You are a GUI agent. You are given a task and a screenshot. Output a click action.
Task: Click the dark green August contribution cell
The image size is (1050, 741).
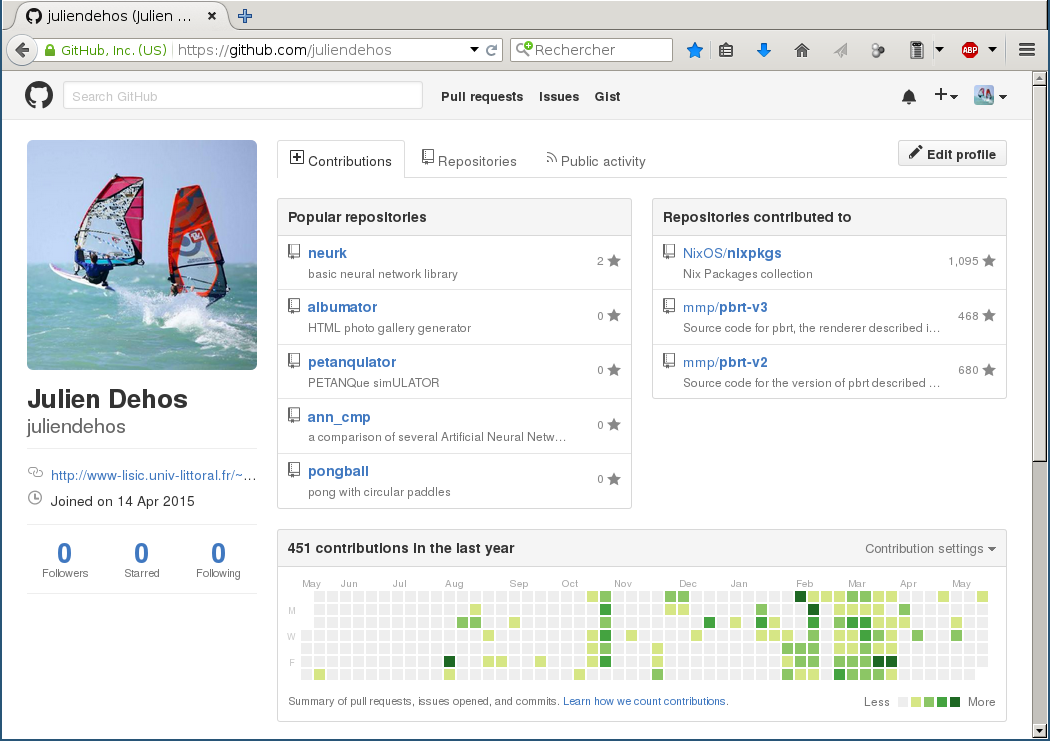tap(449, 661)
